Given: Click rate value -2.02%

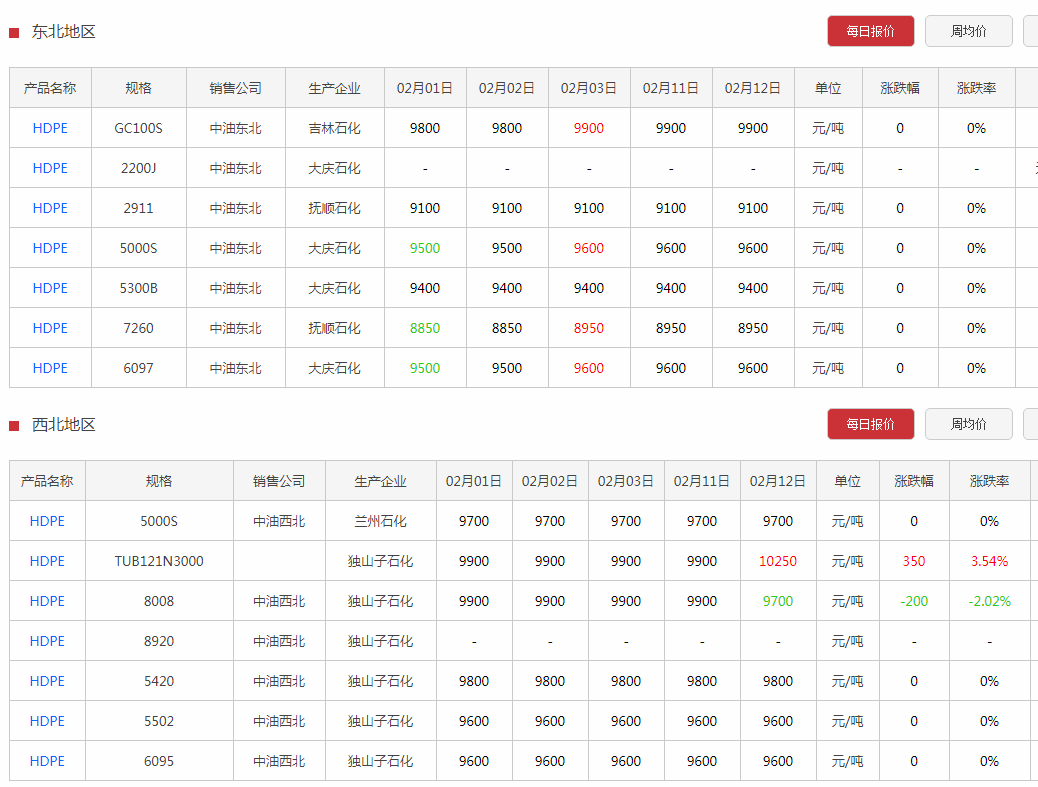Looking at the screenshot, I should pyautogui.click(x=989, y=601).
